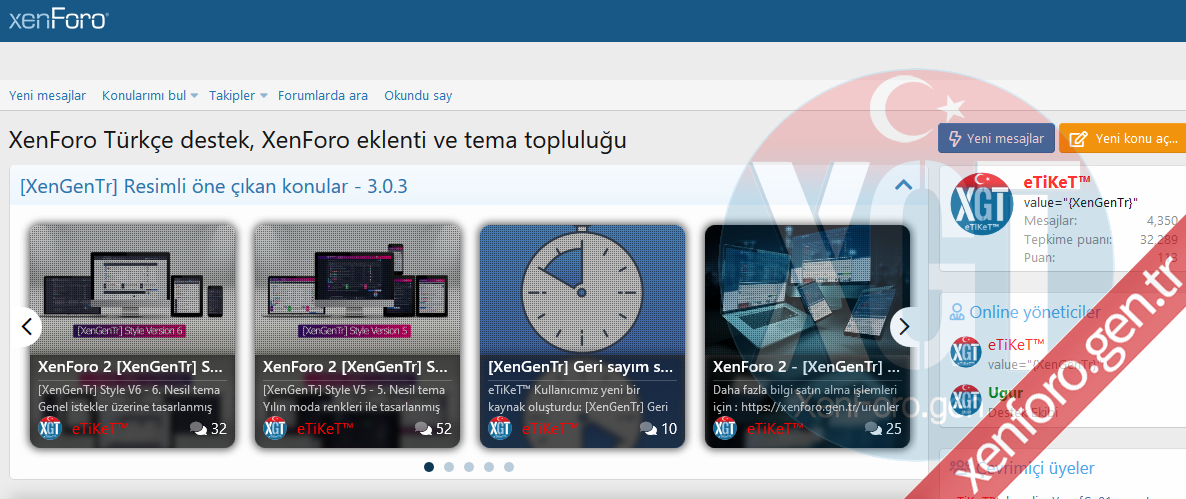Advance the carousel with right arrow

click(904, 326)
